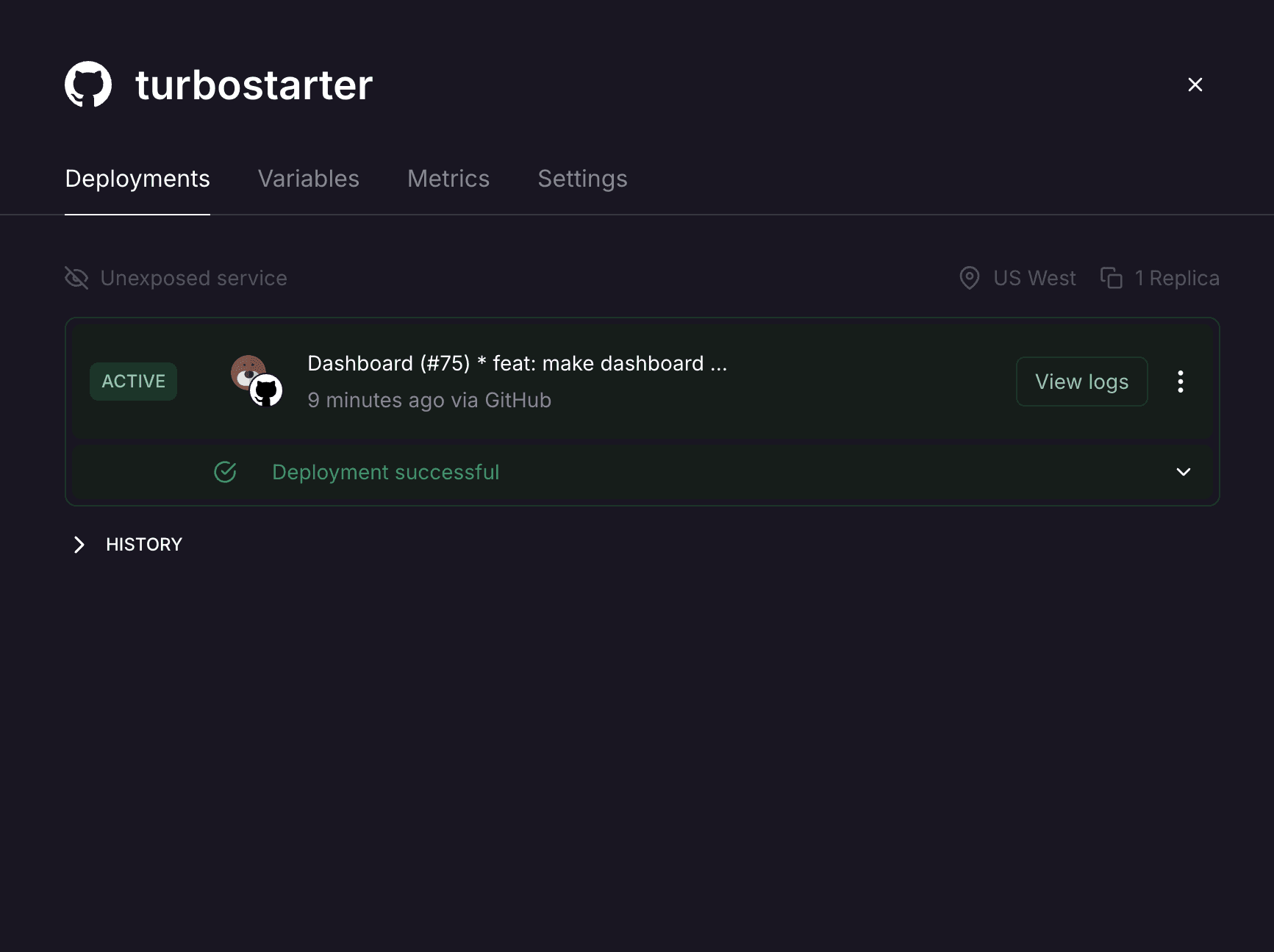Click the Unexposed service label
The image size is (1274, 952).
193,278
